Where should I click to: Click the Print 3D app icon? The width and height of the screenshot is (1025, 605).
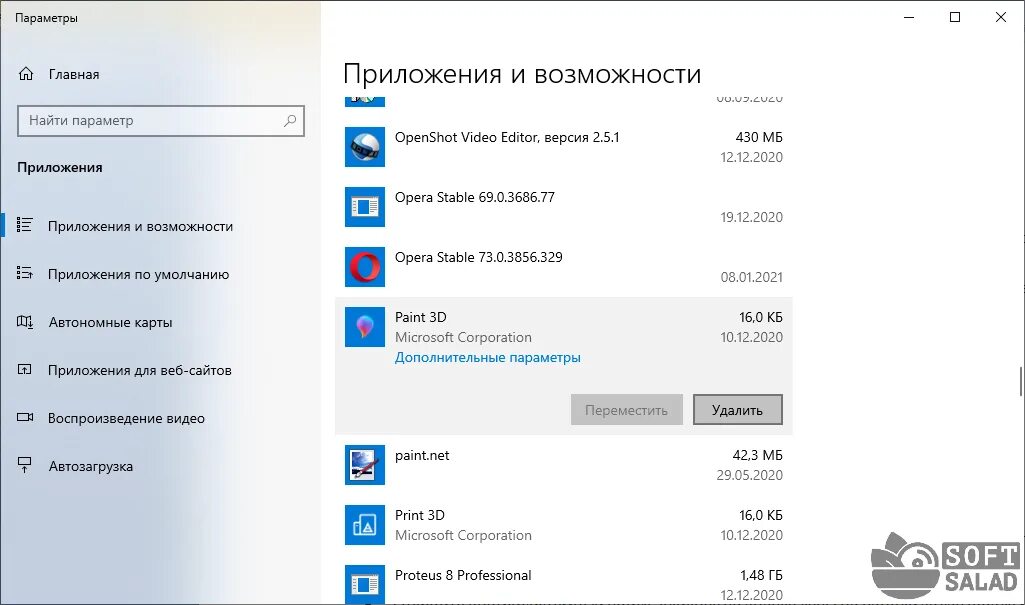pyautogui.click(x=365, y=525)
